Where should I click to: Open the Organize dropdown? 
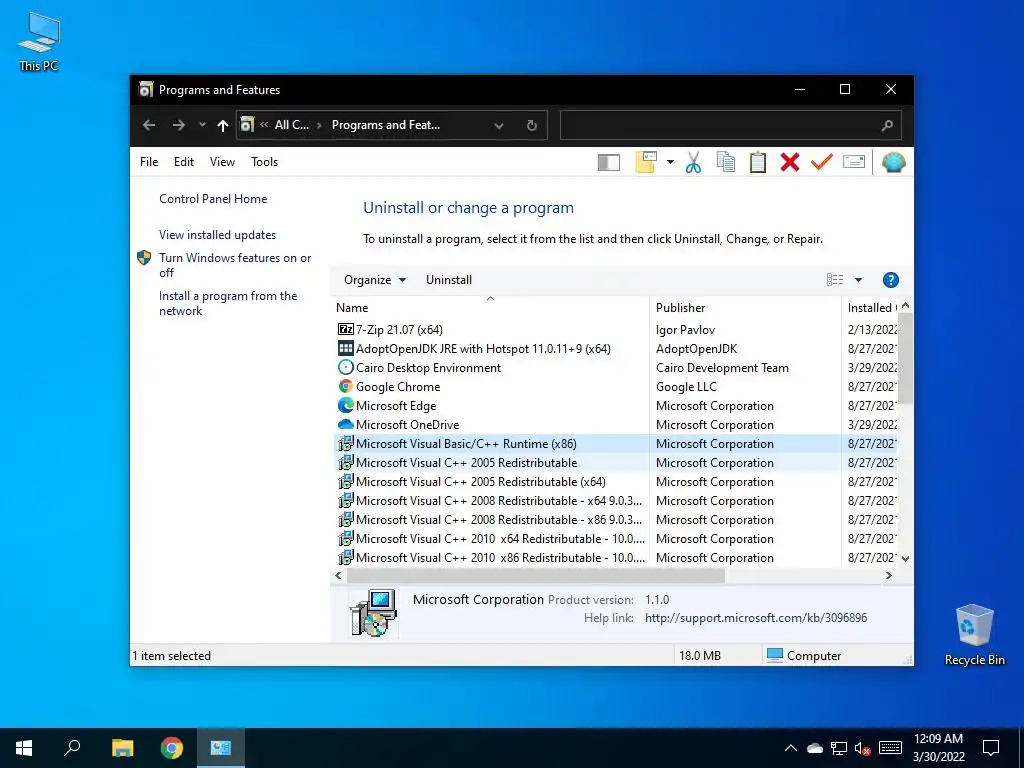click(375, 280)
